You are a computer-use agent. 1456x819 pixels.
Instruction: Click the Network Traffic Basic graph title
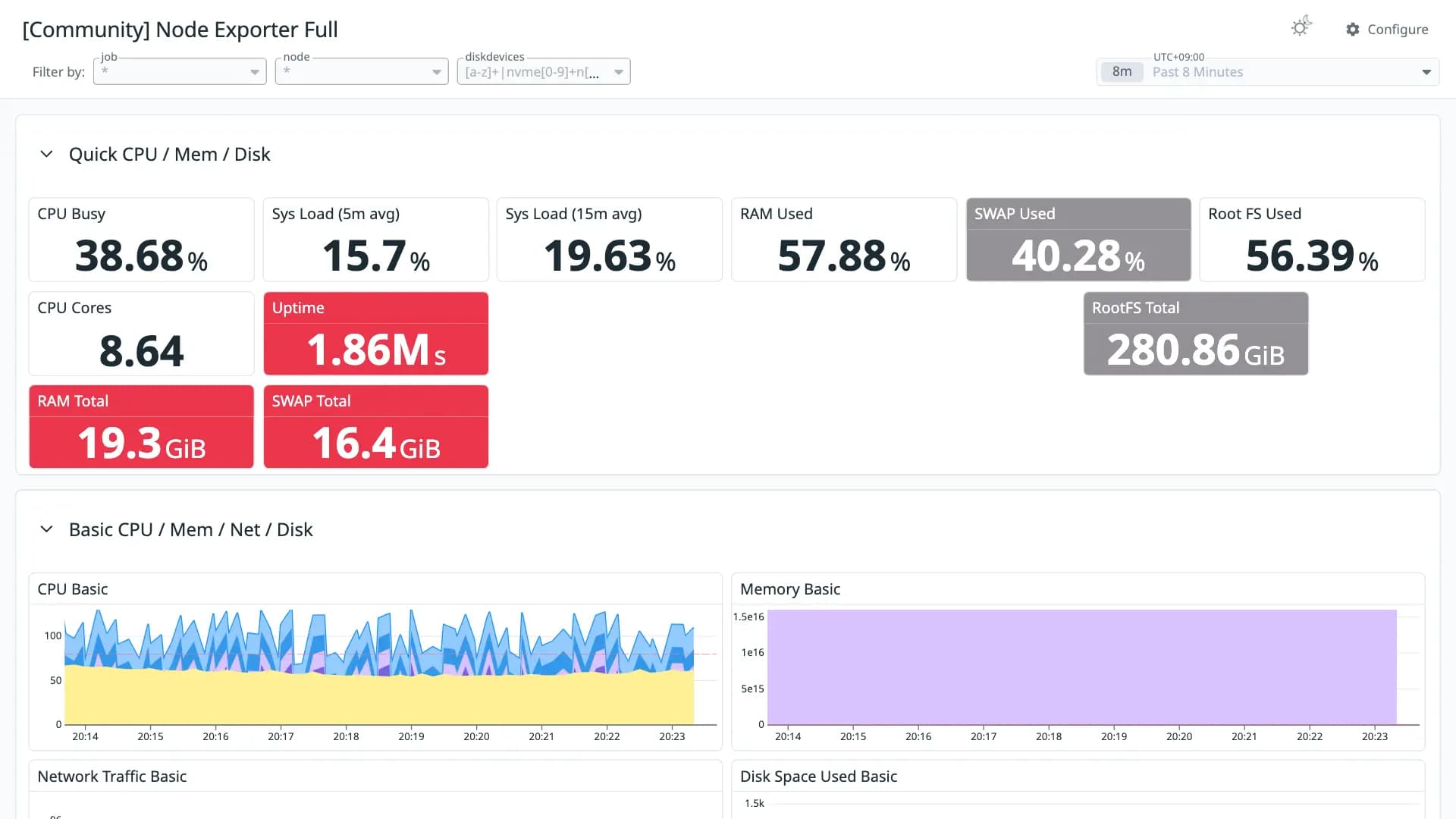[112, 777]
